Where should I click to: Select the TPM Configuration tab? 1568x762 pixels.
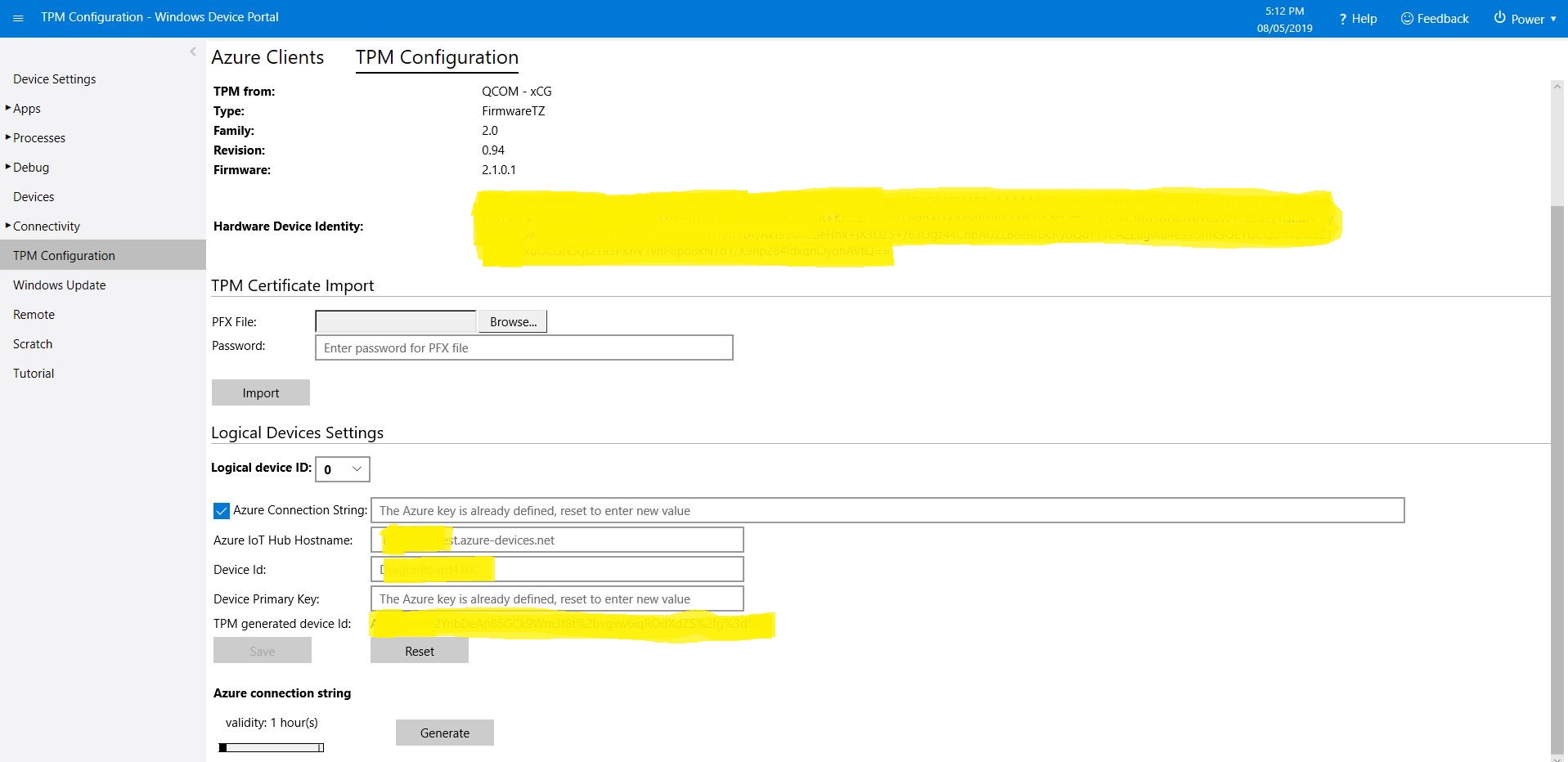[x=437, y=57]
